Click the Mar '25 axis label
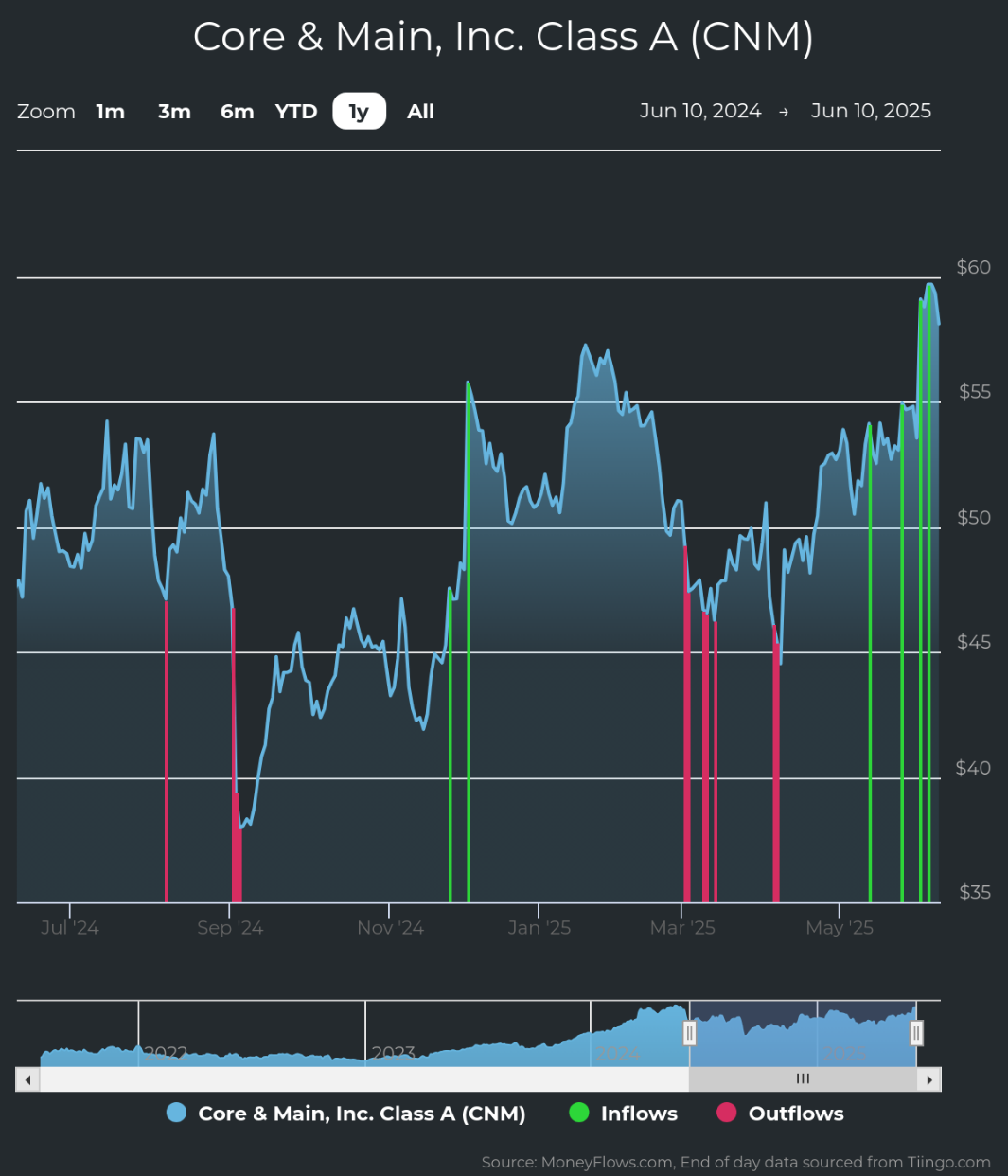 682,928
